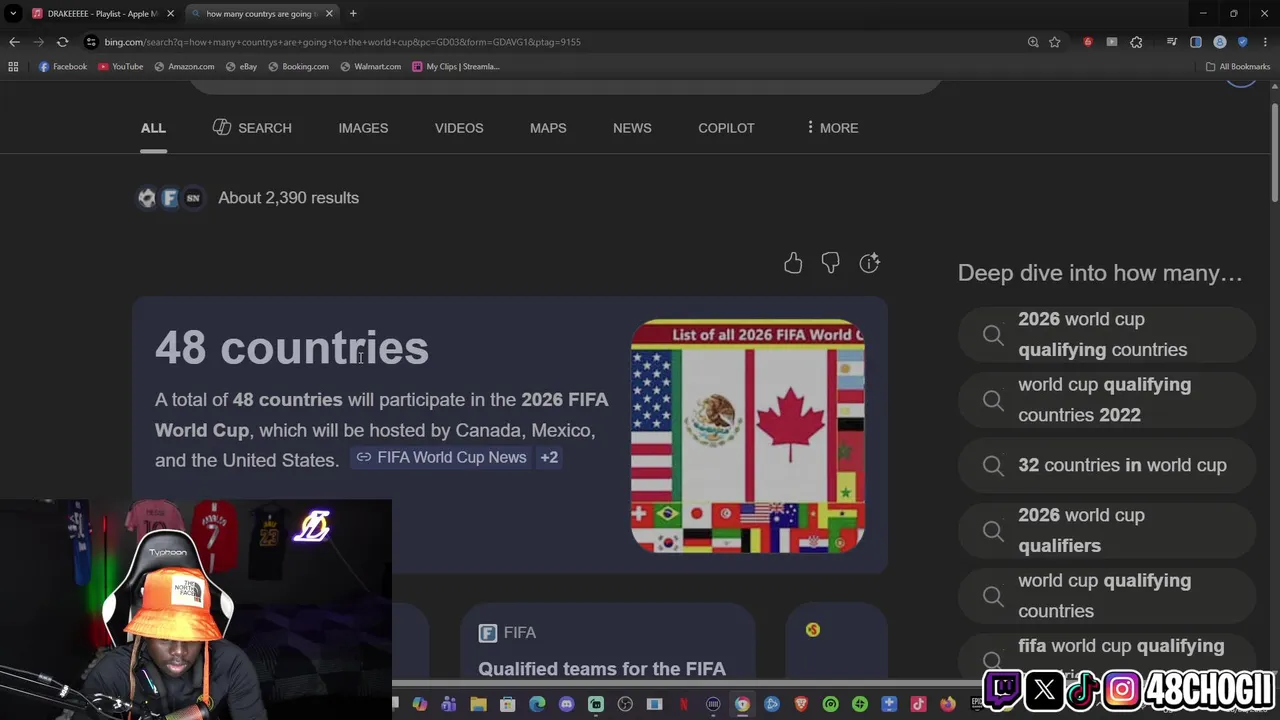Expand the All Bookmarks folder
This screenshot has height=720, width=1280.
1237,66
